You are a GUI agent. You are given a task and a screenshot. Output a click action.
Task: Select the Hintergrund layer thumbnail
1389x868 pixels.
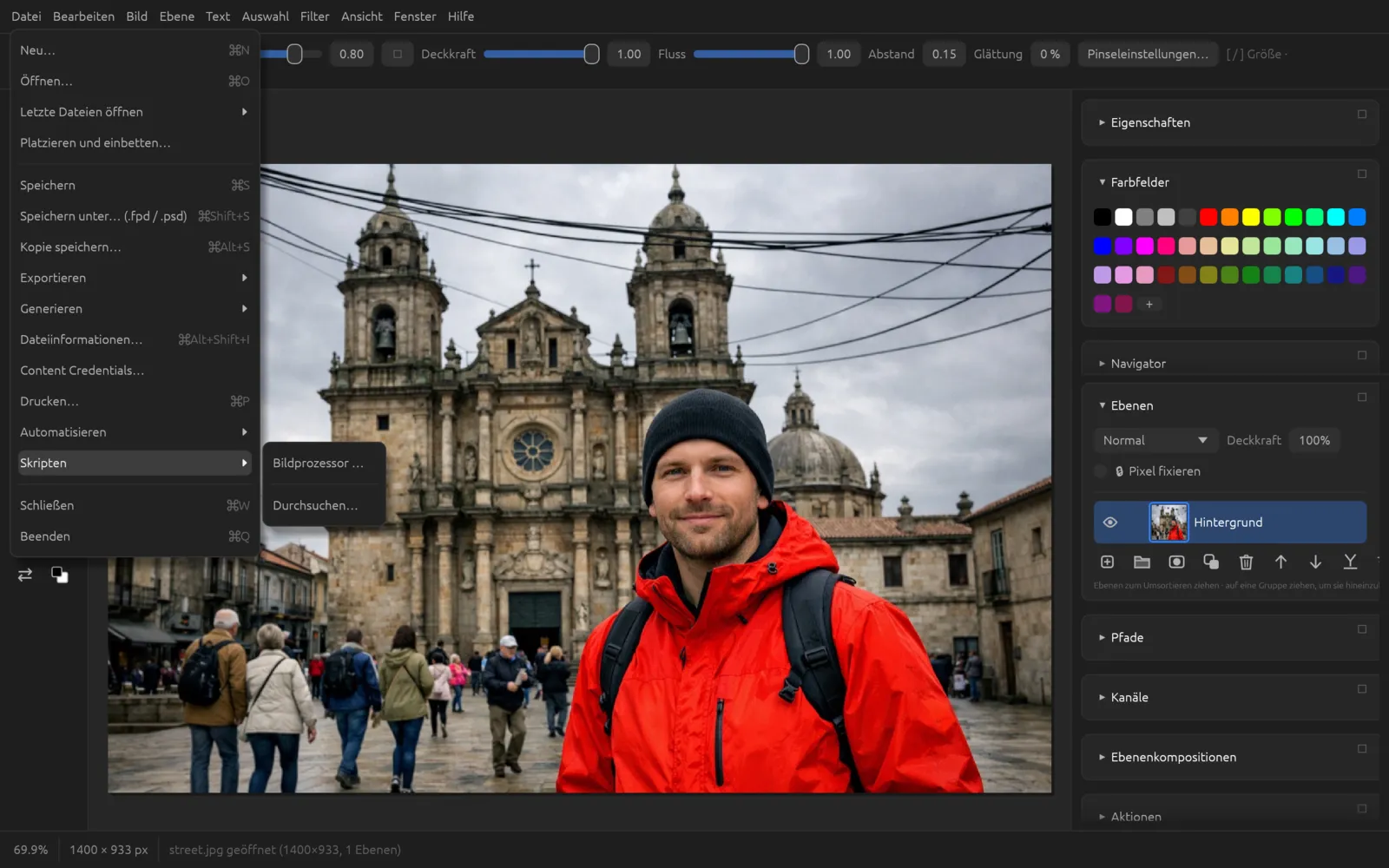click(x=1168, y=523)
